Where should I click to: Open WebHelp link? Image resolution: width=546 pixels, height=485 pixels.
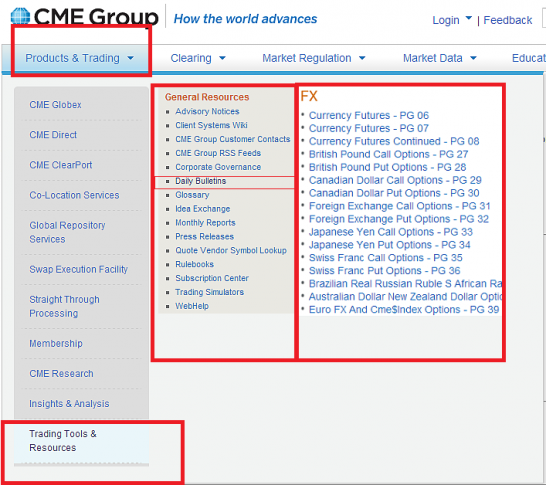click(x=192, y=306)
